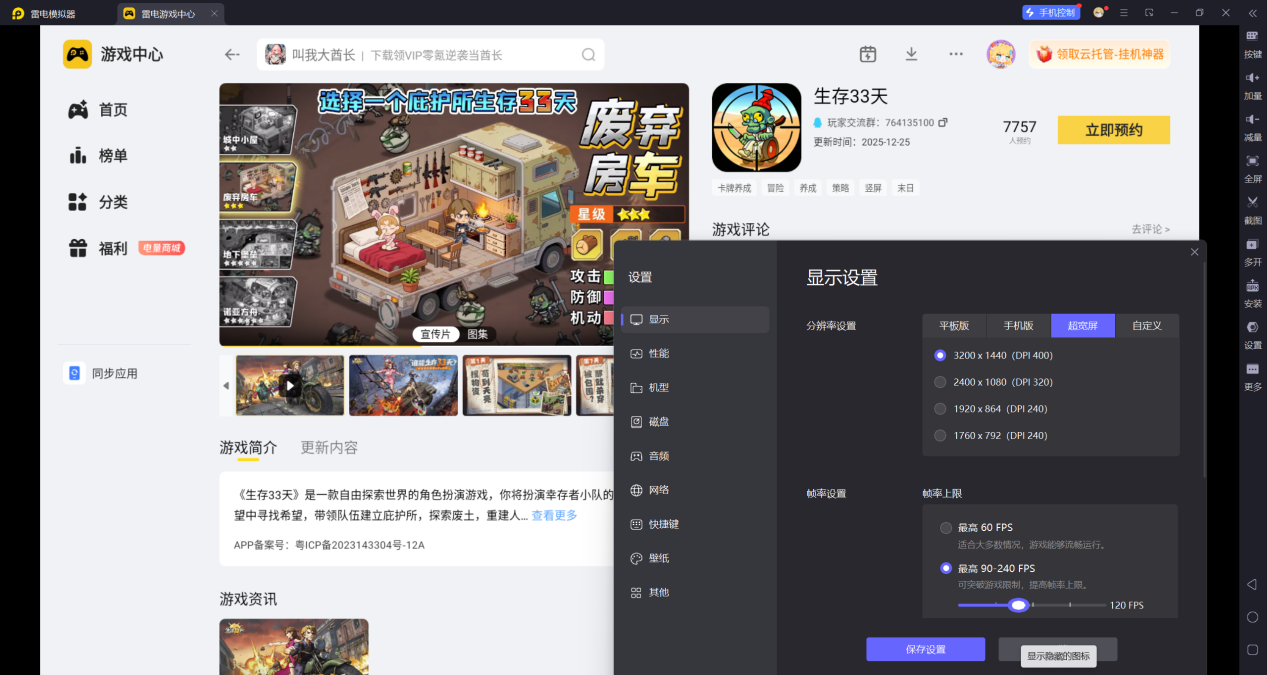
Task: Copy the player group number 764135100
Action: click(x=943, y=123)
